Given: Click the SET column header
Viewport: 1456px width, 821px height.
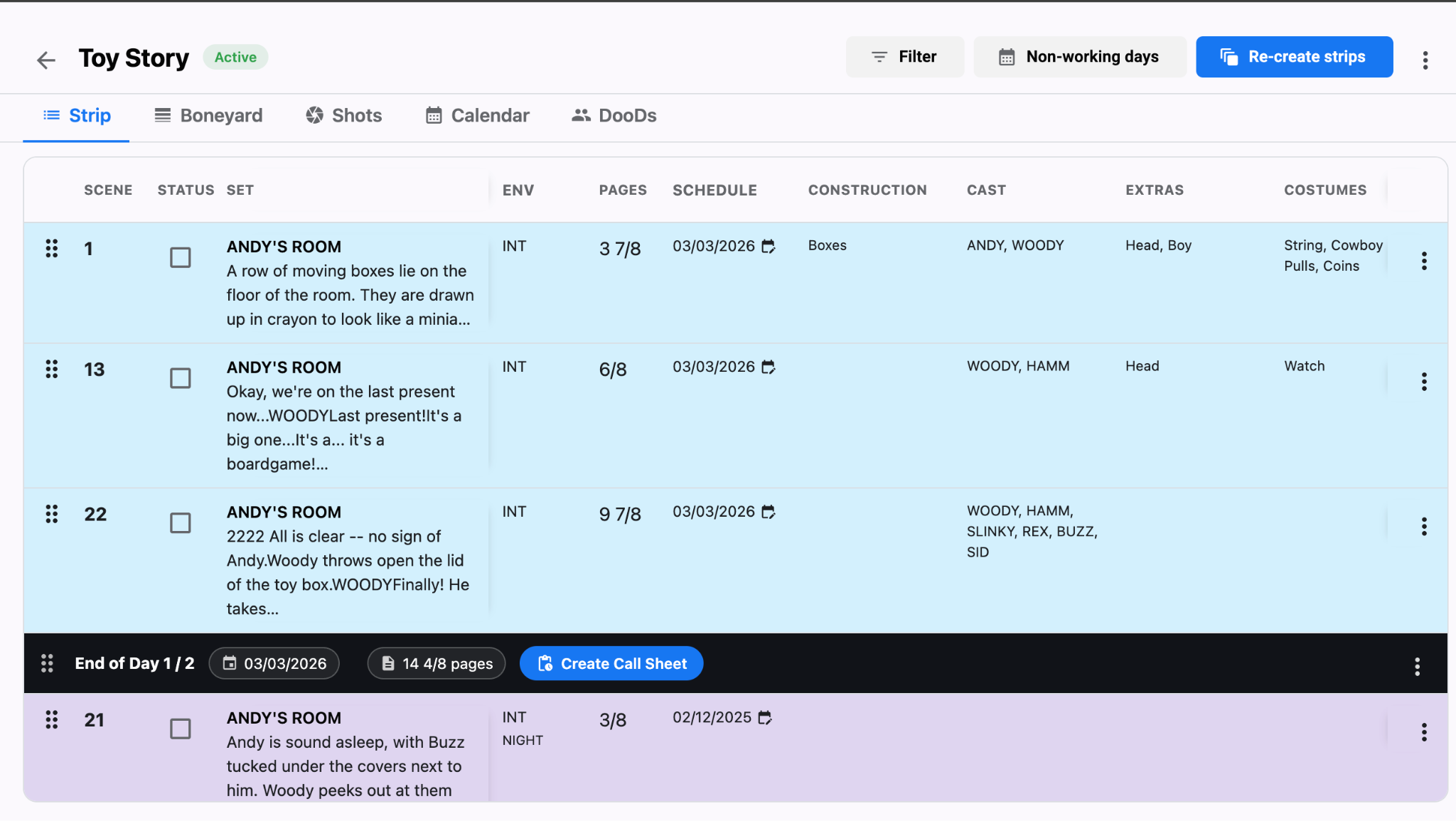Looking at the screenshot, I should pyautogui.click(x=240, y=190).
